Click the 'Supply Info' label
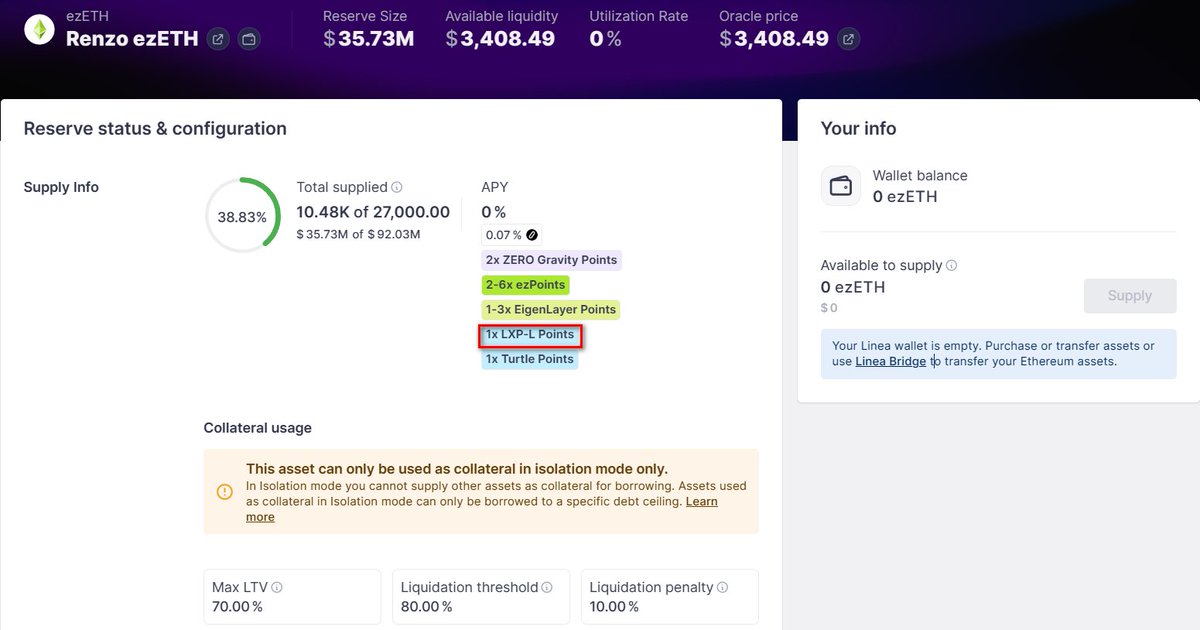The width and height of the screenshot is (1200, 630). (x=61, y=187)
